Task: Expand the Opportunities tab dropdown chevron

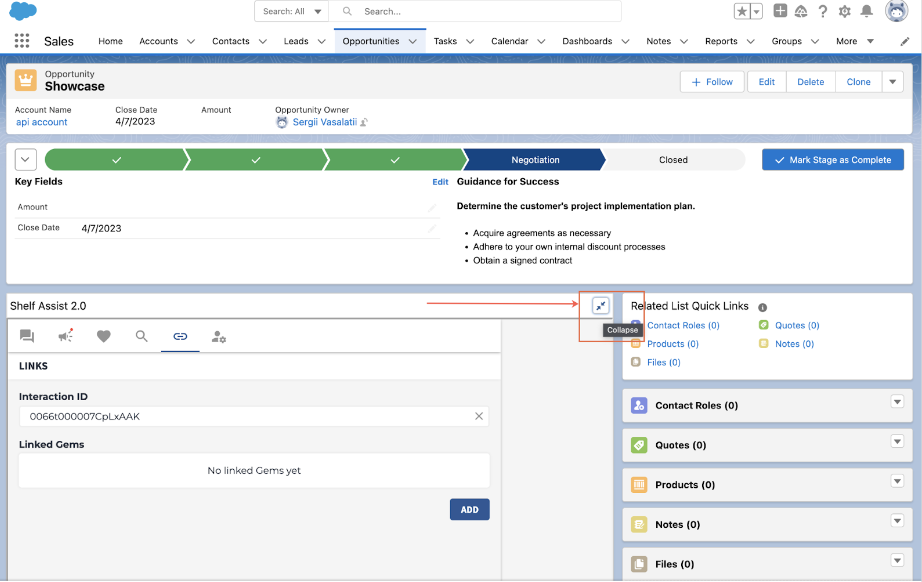Action: [413, 41]
